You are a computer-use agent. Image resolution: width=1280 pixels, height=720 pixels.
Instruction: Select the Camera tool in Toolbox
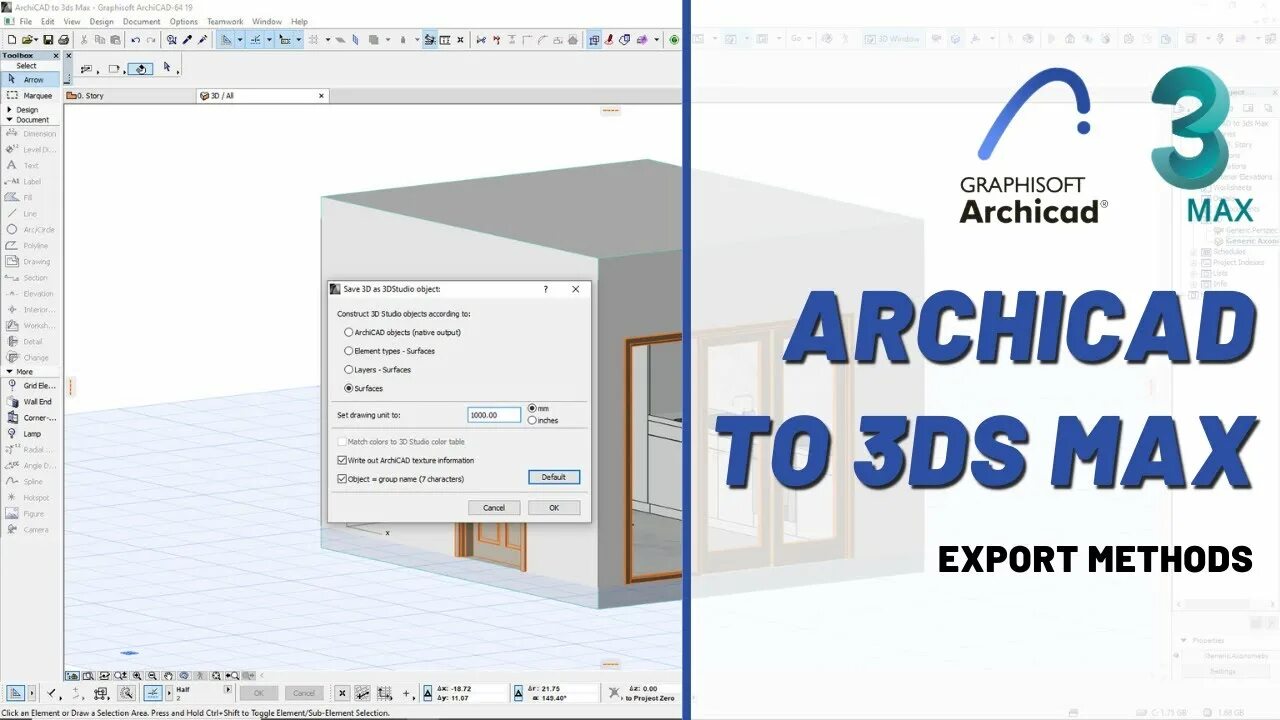[30, 529]
